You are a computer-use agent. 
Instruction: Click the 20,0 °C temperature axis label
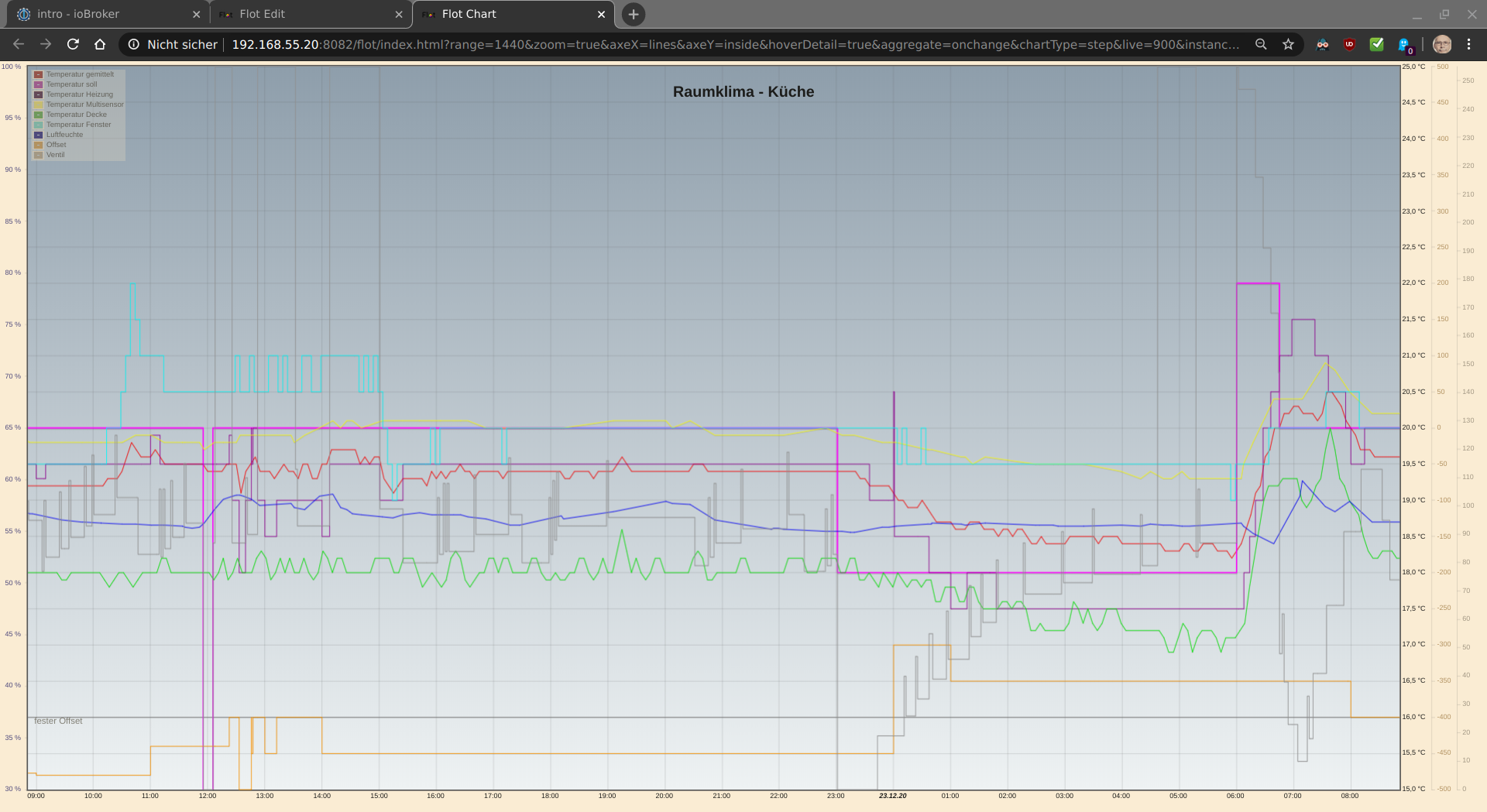tap(1413, 427)
